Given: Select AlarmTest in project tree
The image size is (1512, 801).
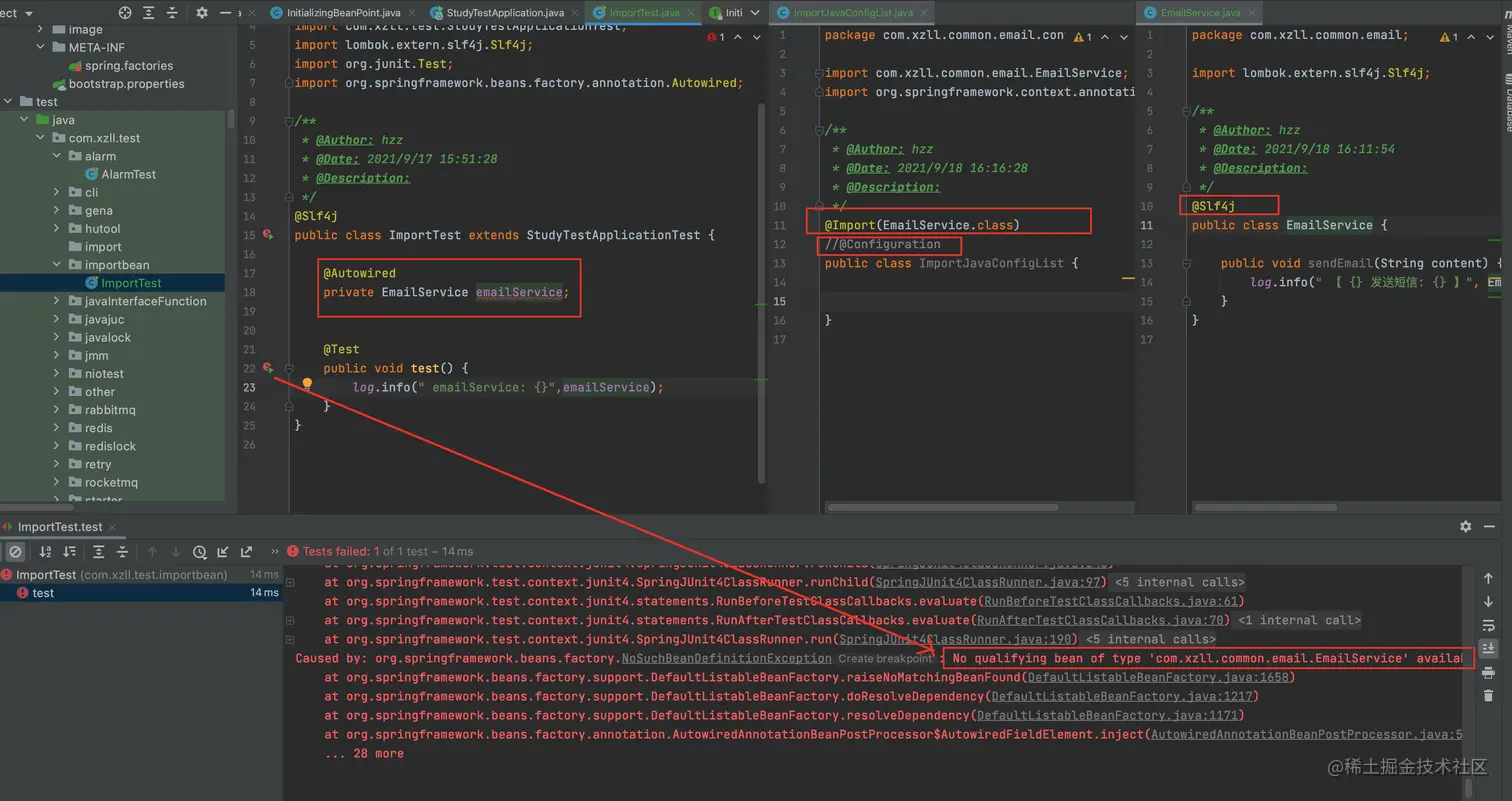Looking at the screenshot, I should [x=128, y=174].
